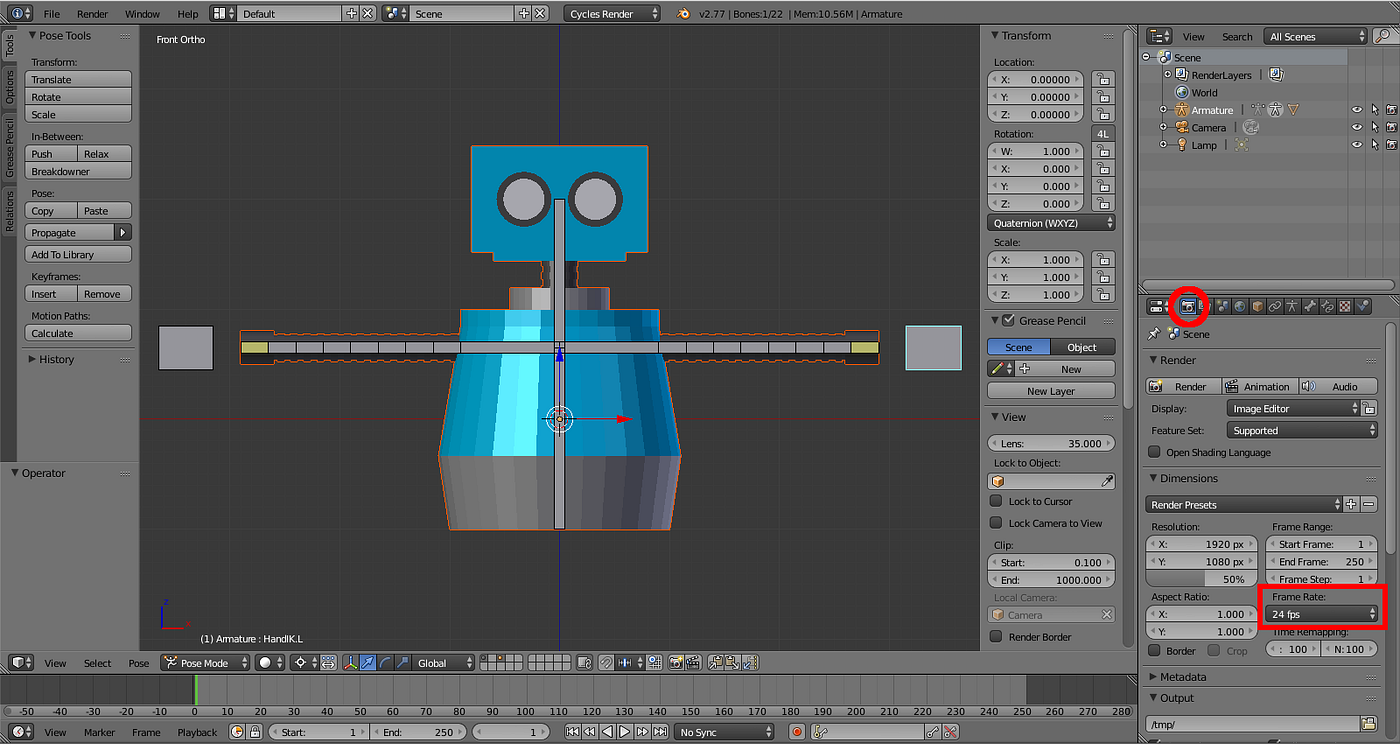Enable the Open Shading Language checkbox
The image size is (1400, 744).
pos(1154,452)
